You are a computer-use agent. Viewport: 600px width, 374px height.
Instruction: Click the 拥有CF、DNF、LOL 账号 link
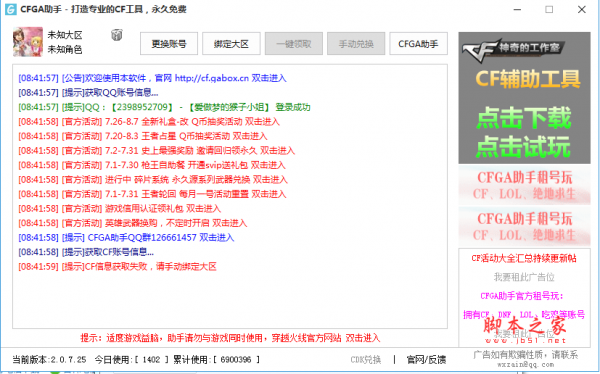pos(524,315)
